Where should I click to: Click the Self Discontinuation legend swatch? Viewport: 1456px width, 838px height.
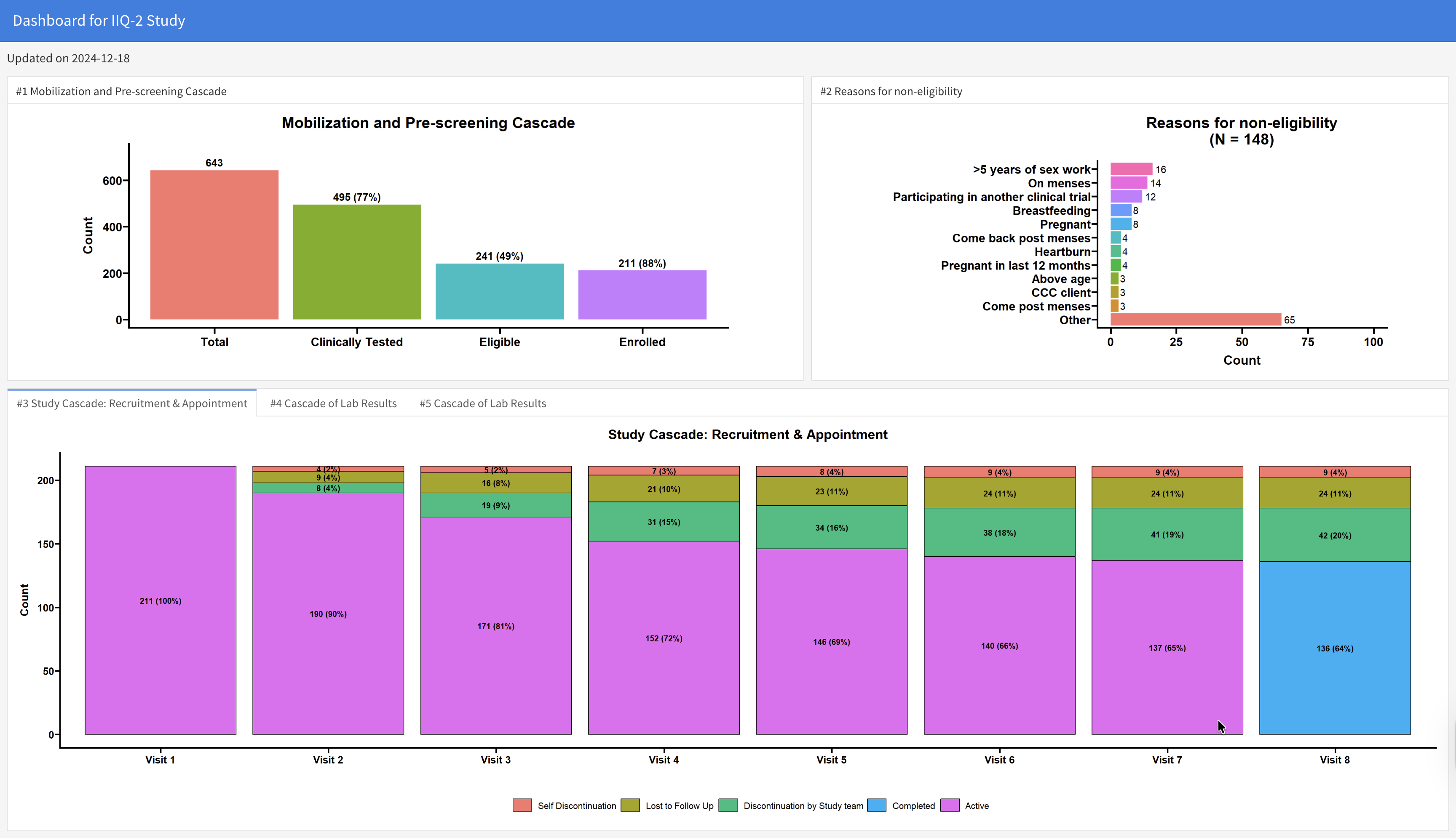(x=522, y=805)
